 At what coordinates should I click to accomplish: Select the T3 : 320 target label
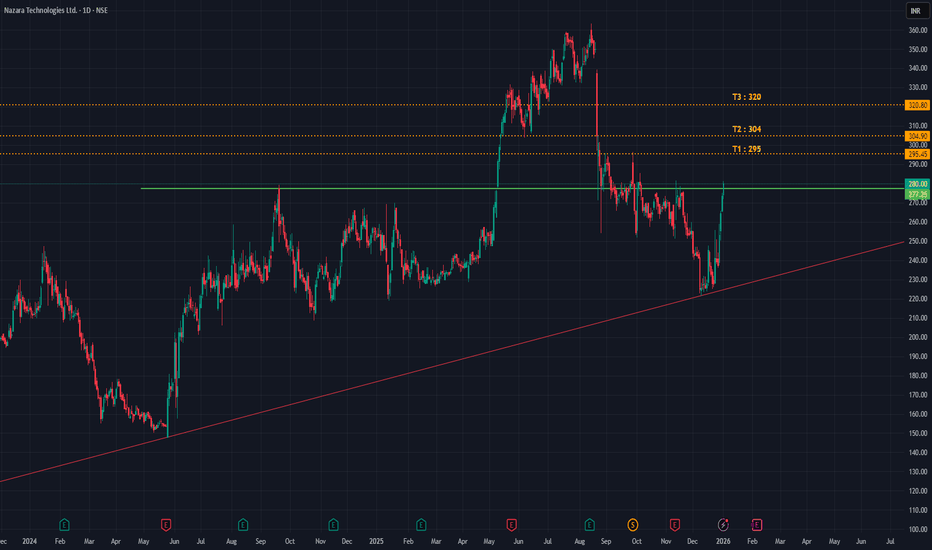pos(747,97)
